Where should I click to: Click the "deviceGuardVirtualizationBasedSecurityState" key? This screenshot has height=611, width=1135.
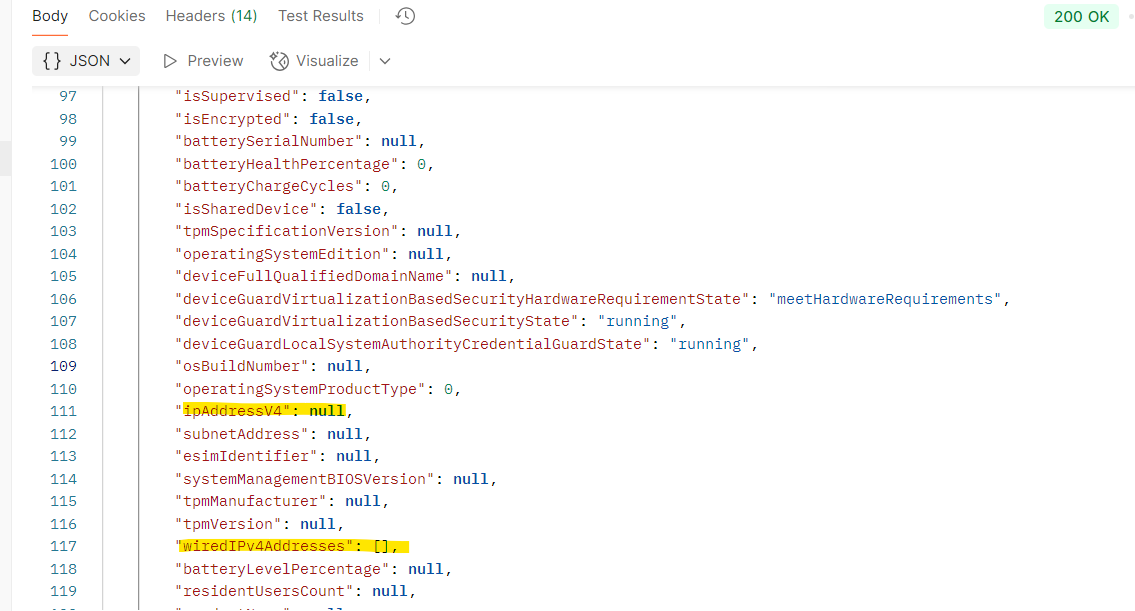click(376, 321)
